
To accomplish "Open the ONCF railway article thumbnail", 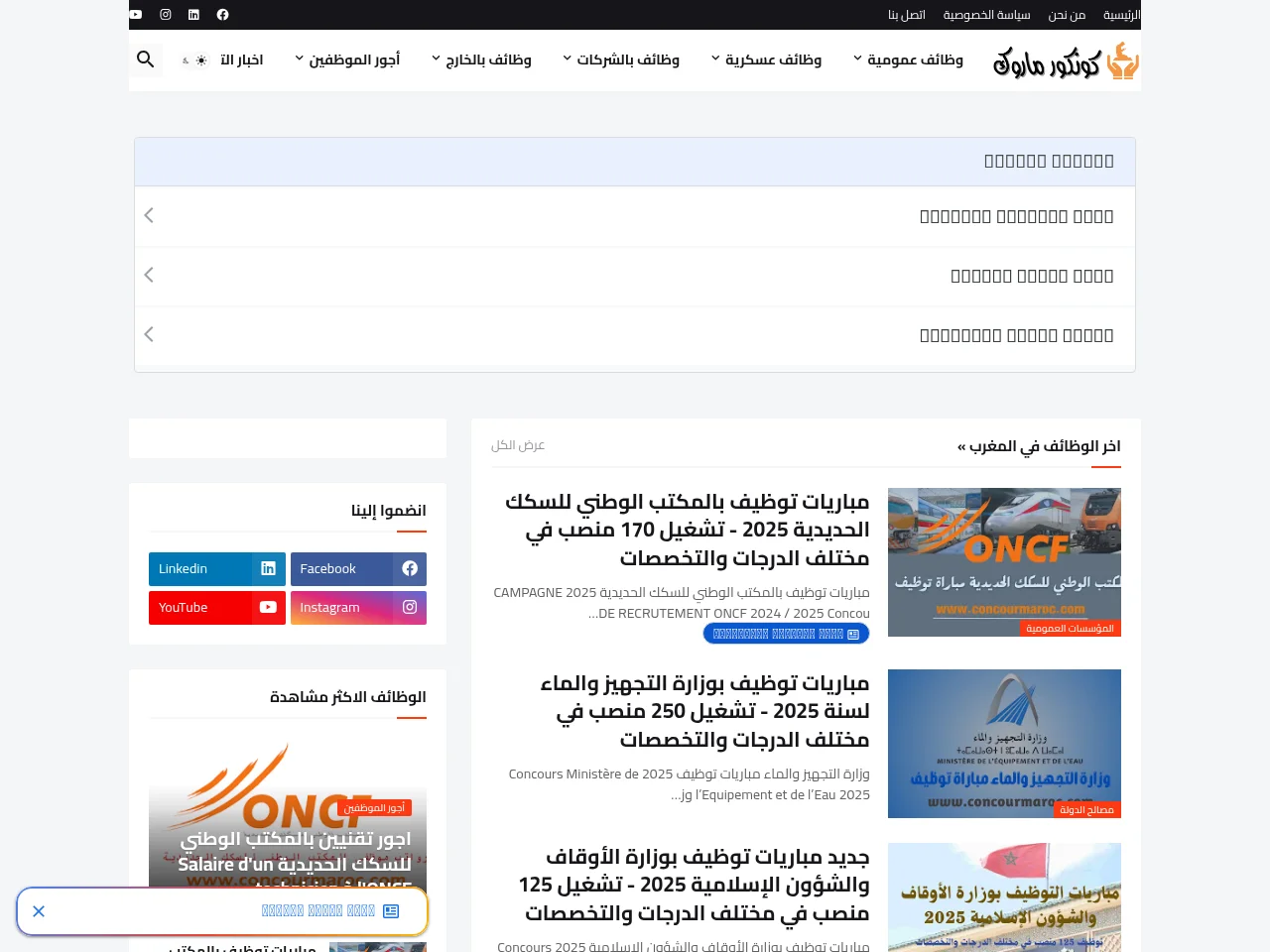I will tap(1004, 562).
